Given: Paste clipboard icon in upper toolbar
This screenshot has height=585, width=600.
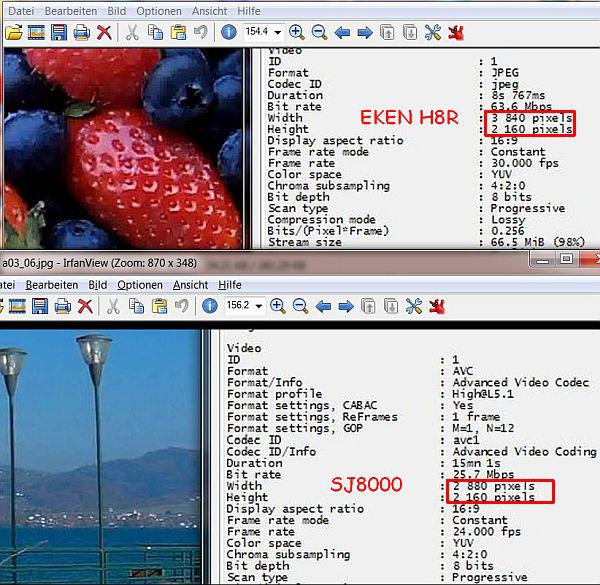Looking at the screenshot, I should (178, 33).
